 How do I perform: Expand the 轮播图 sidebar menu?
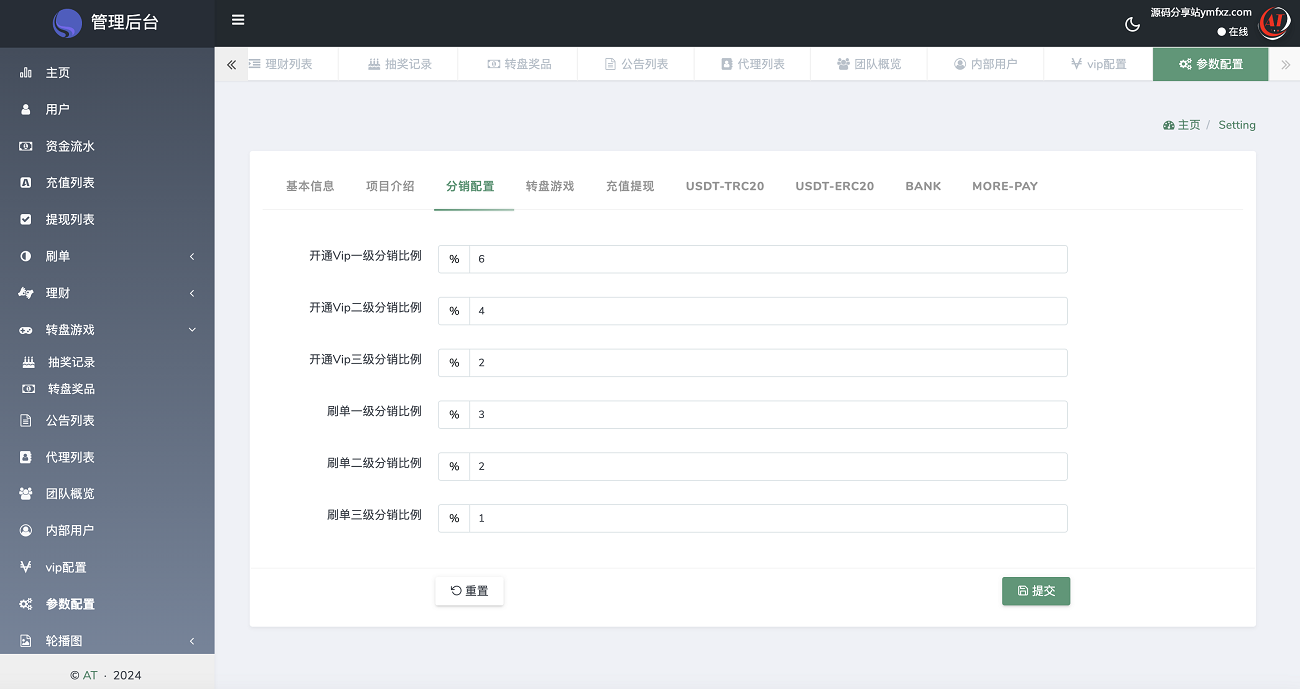[107, 641]
